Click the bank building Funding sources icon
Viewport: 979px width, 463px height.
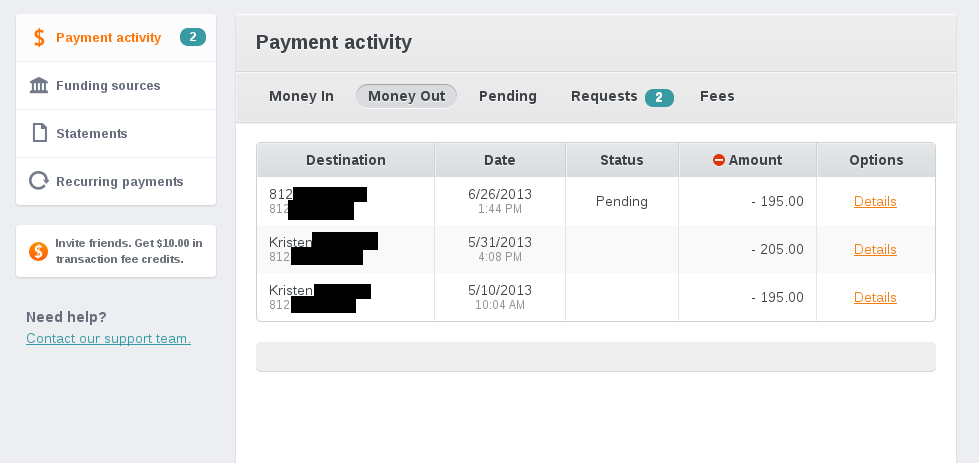(39, 85)
